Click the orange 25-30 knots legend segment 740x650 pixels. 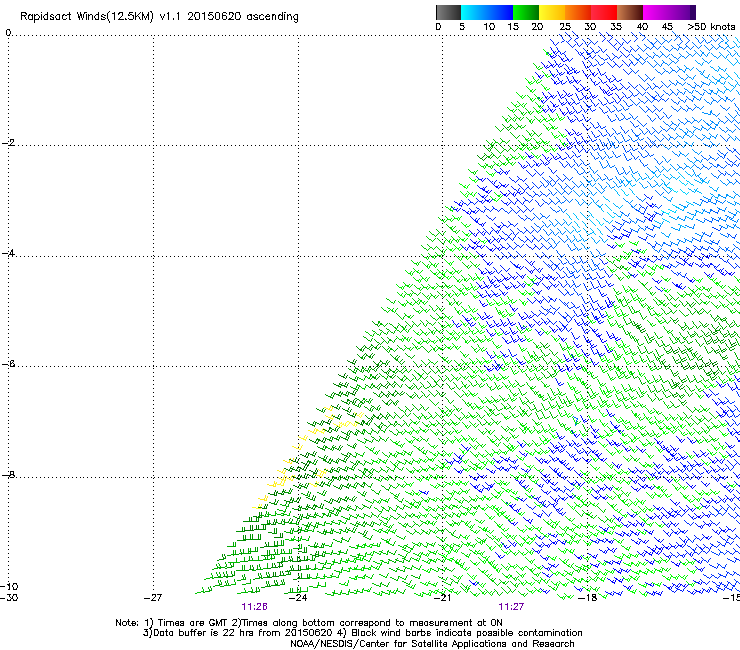[578, 12]
